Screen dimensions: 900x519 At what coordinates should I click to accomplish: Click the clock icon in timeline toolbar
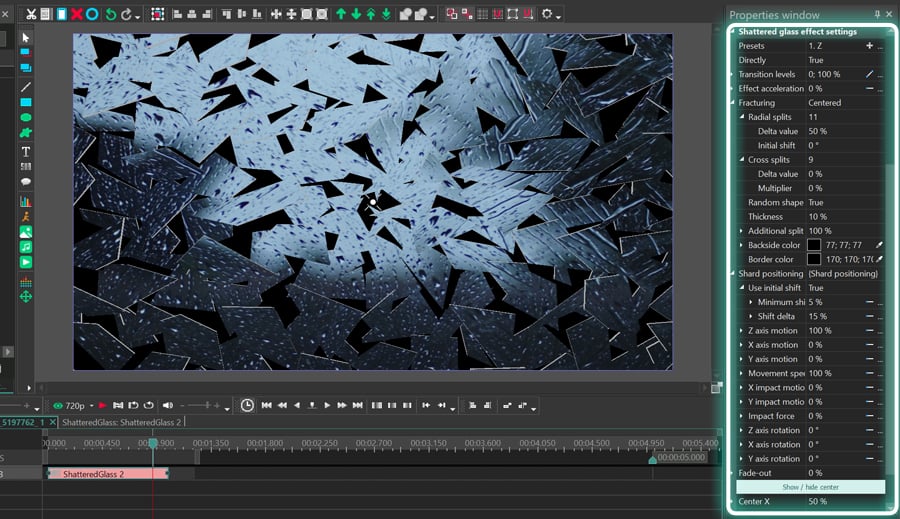tap(247, 405)
